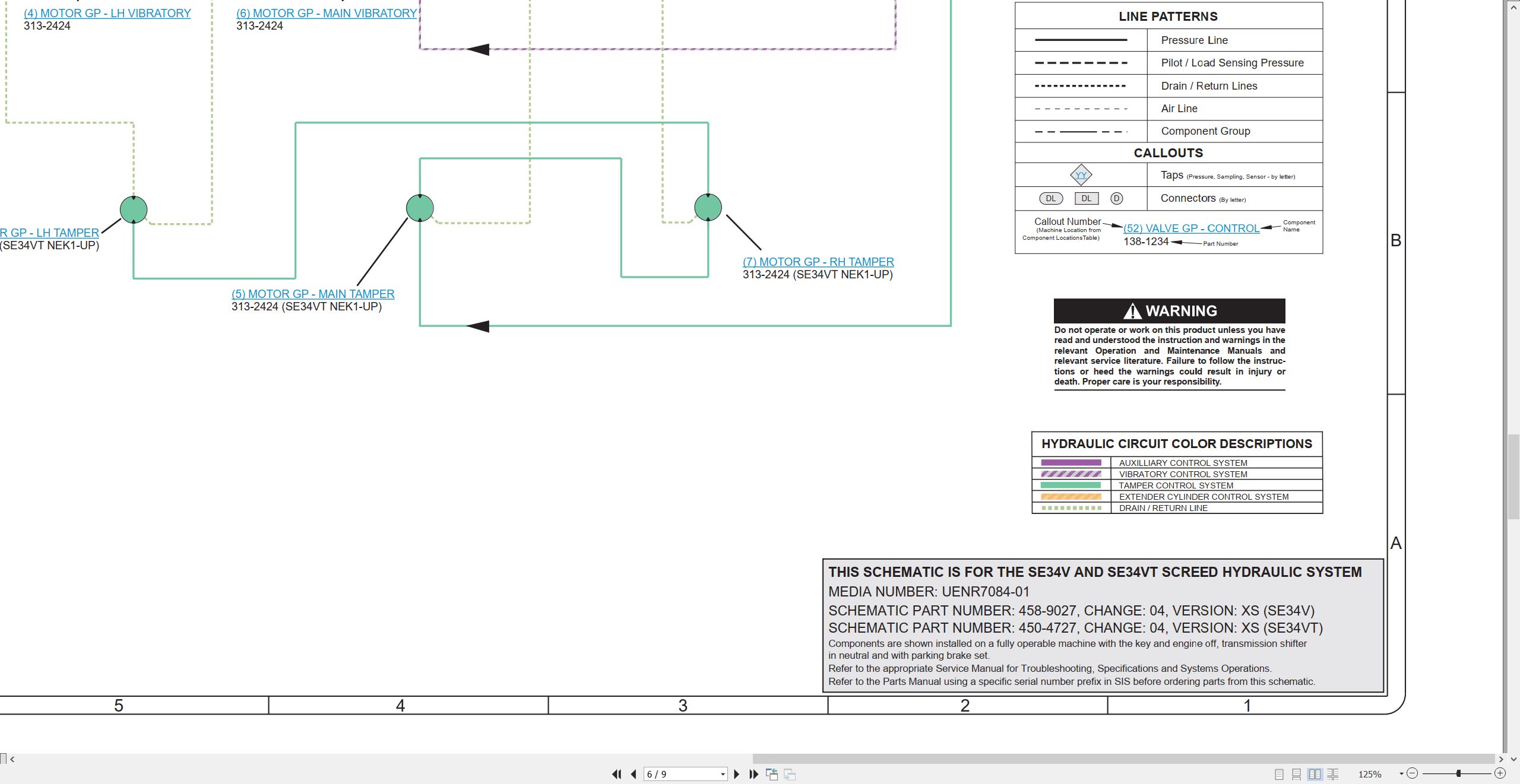Viewport: 1520px width, 784px height.
Task: Click grid row label A
Action: click(1396, 543)
